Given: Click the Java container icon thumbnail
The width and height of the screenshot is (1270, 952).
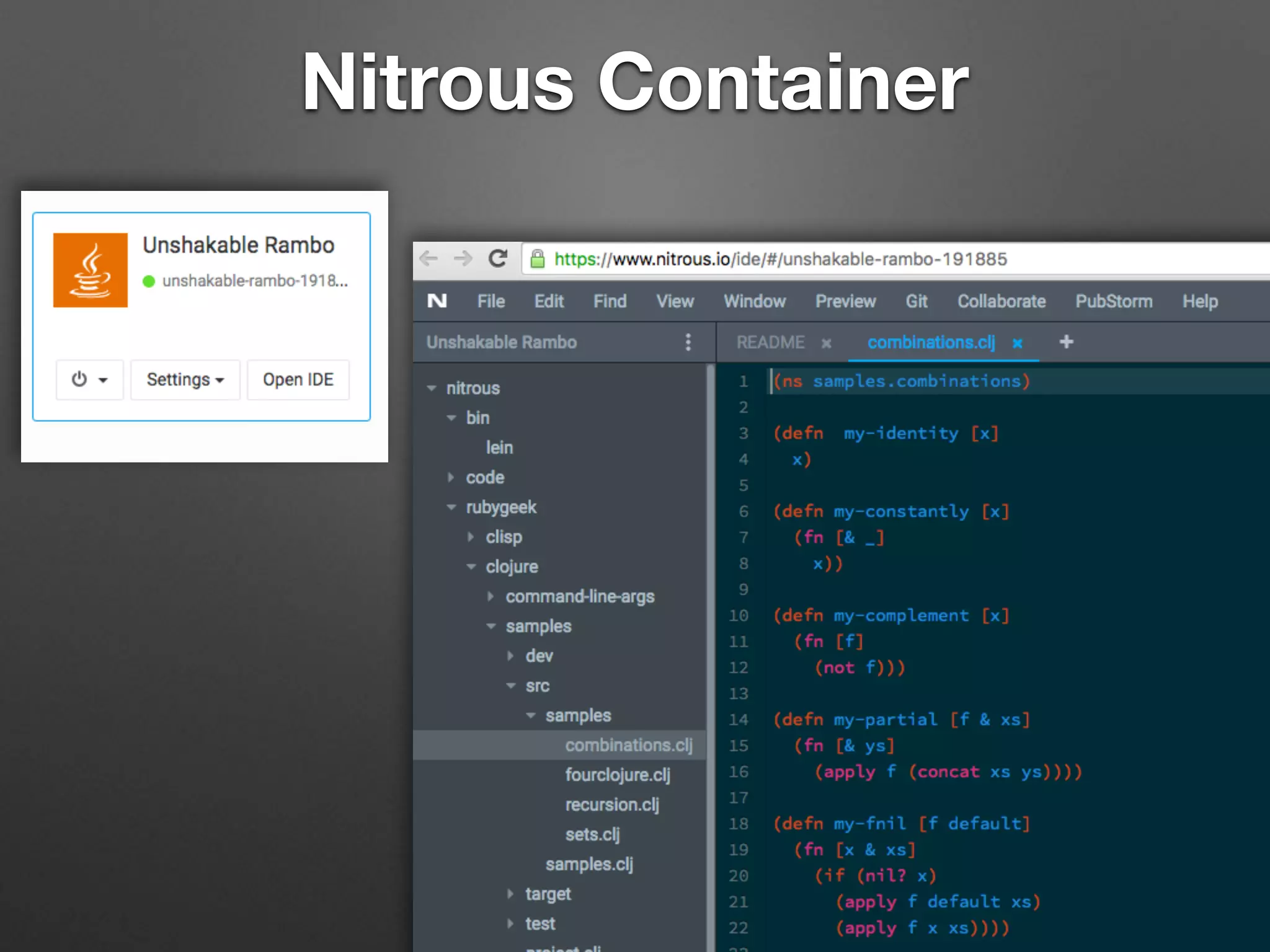Looking at the screenshot, I should click(x=91, y=270).
